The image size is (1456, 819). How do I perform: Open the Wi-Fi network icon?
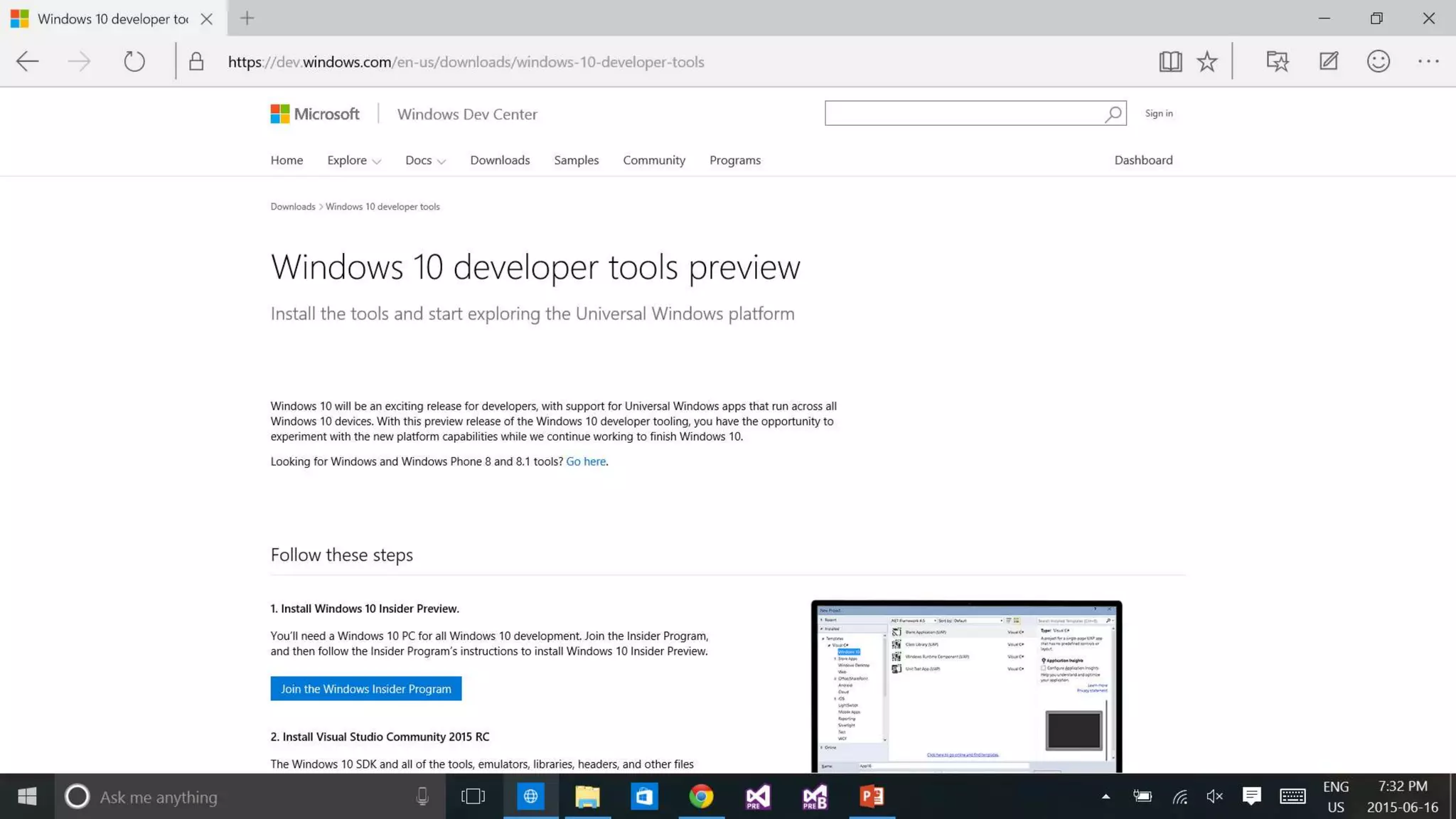point(1180,796)
